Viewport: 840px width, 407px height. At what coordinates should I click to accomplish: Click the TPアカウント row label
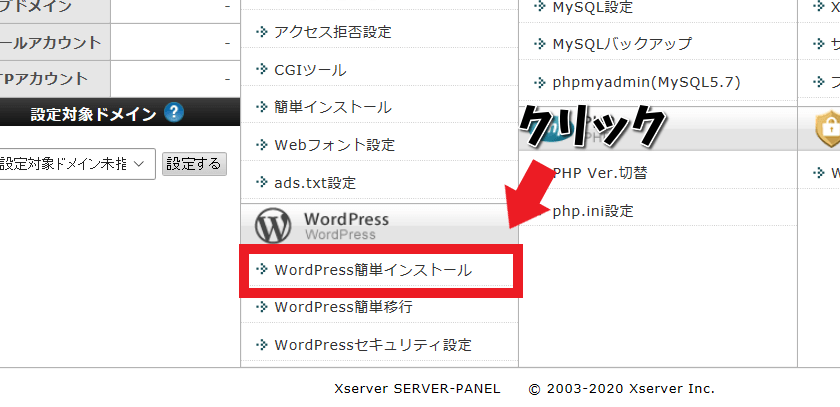[44, 79]
